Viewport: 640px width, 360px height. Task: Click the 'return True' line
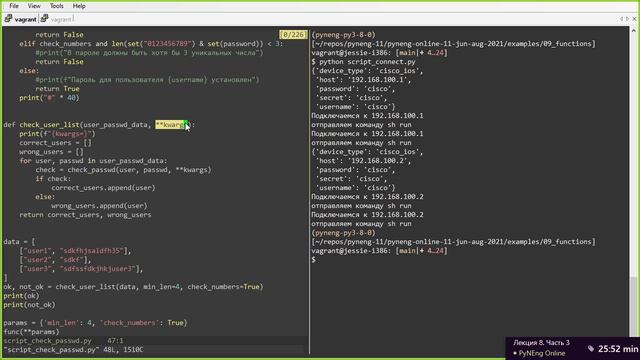click(58, 89)
